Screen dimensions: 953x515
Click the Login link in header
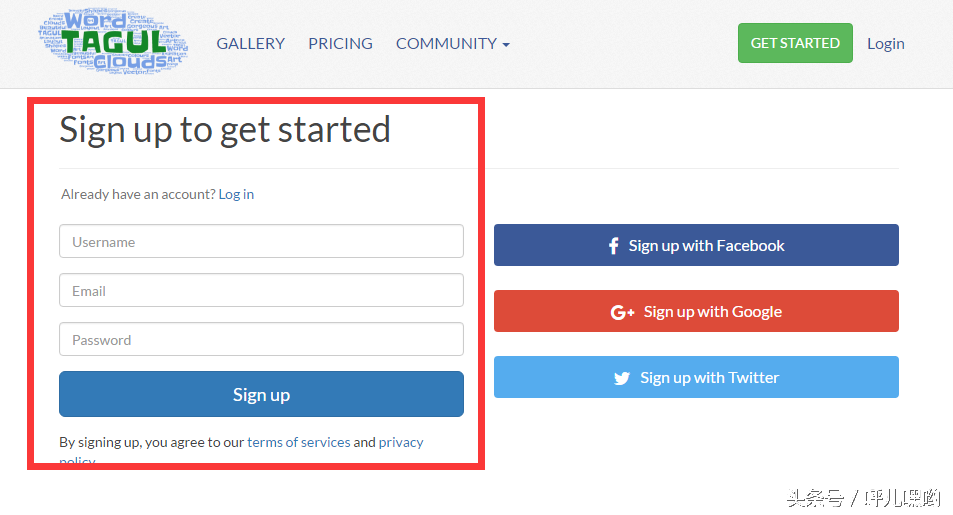(886, 44)
